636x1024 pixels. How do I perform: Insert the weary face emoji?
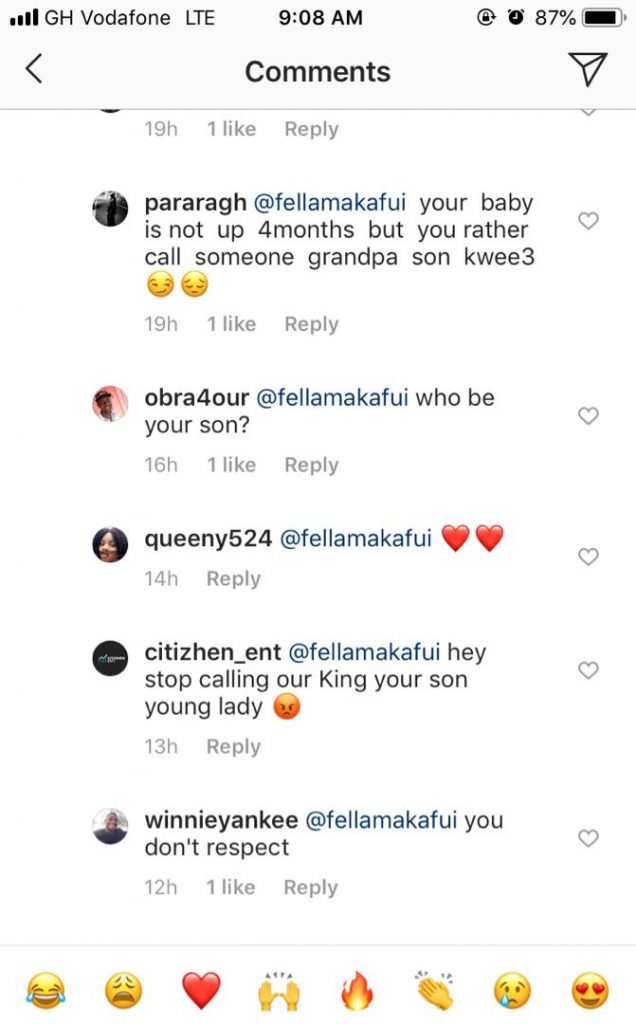(123, 990)
